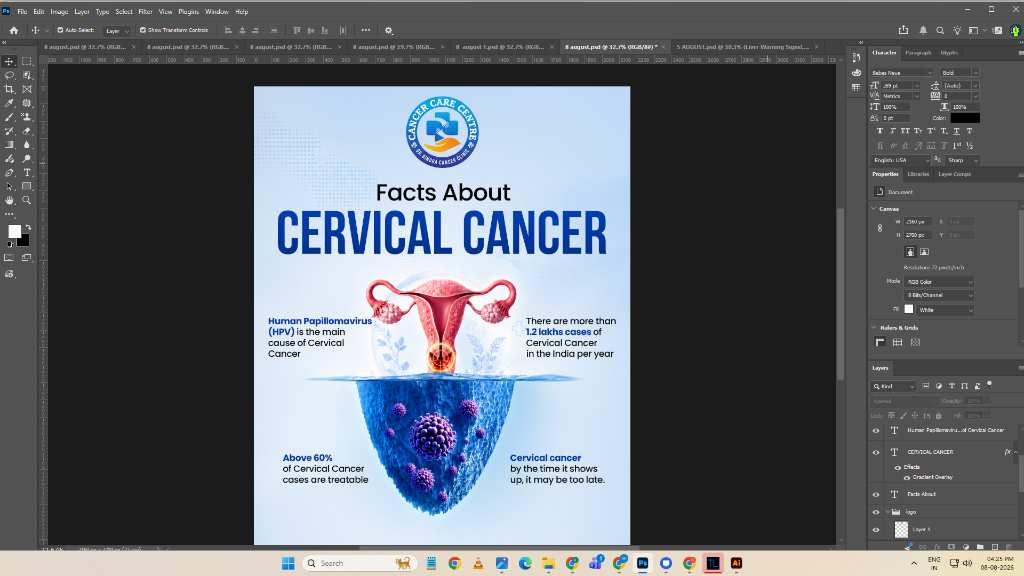The image size is (1024, 576).
Task: Select the Horizontal Type tool
Action: [27, 172]
